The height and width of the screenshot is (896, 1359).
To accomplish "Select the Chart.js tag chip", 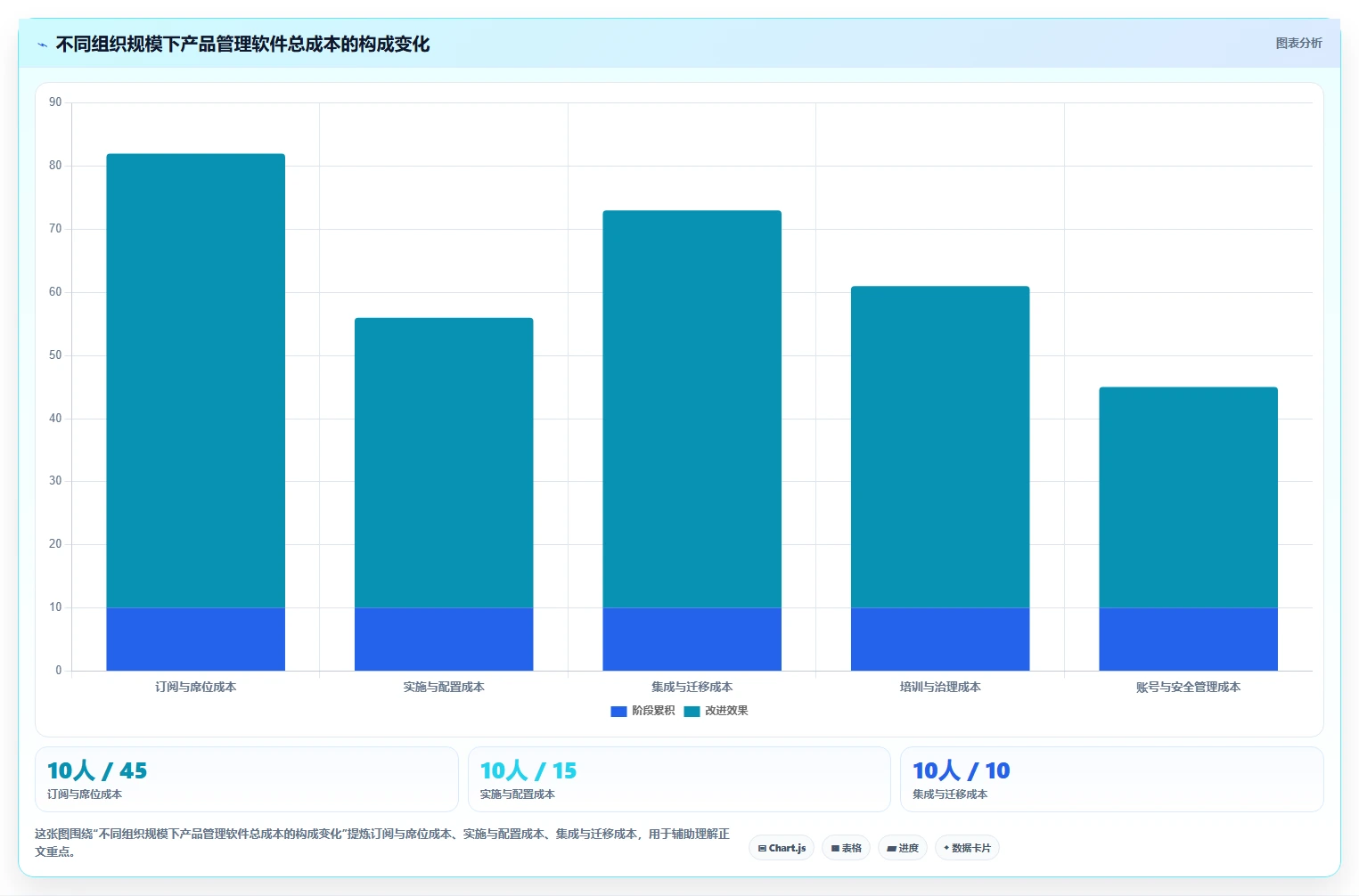I will (782, 848).
